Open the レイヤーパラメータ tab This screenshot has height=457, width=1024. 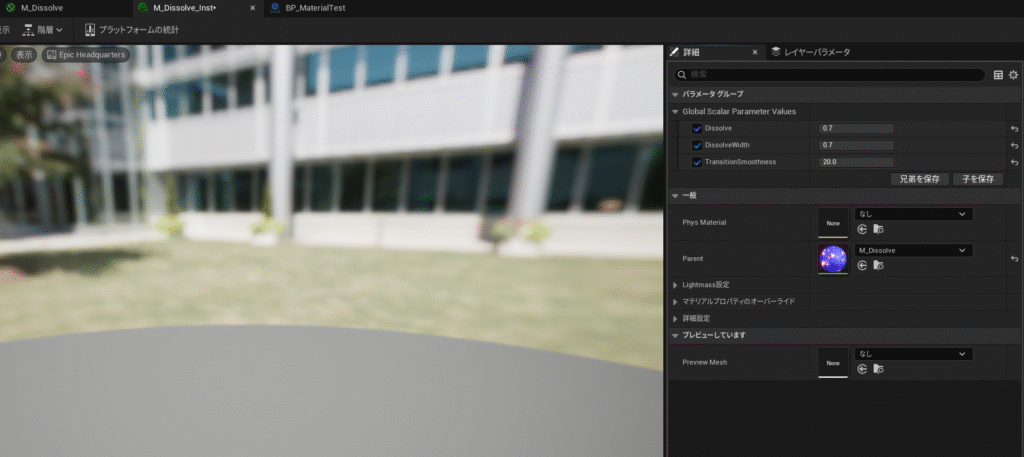[x=810, y=52]
